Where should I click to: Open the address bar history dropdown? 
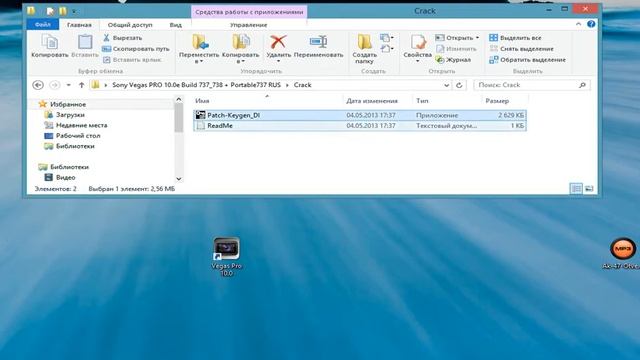click(447, 85)
